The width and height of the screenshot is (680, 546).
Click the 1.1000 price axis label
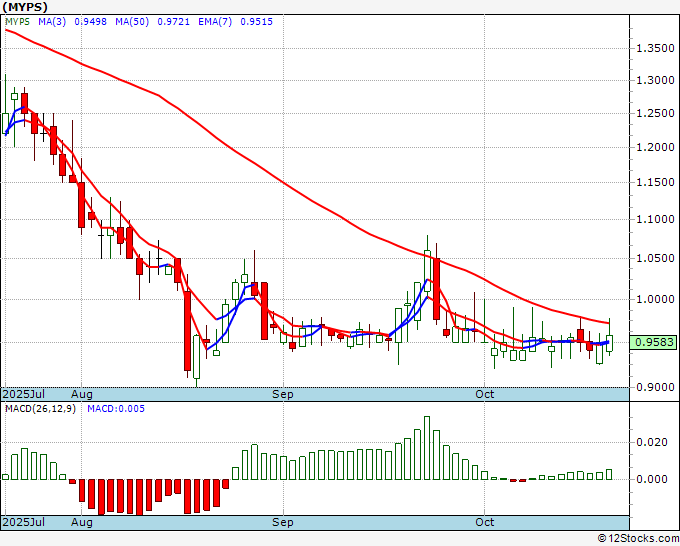pyautogui.click(x=655, y=219)
